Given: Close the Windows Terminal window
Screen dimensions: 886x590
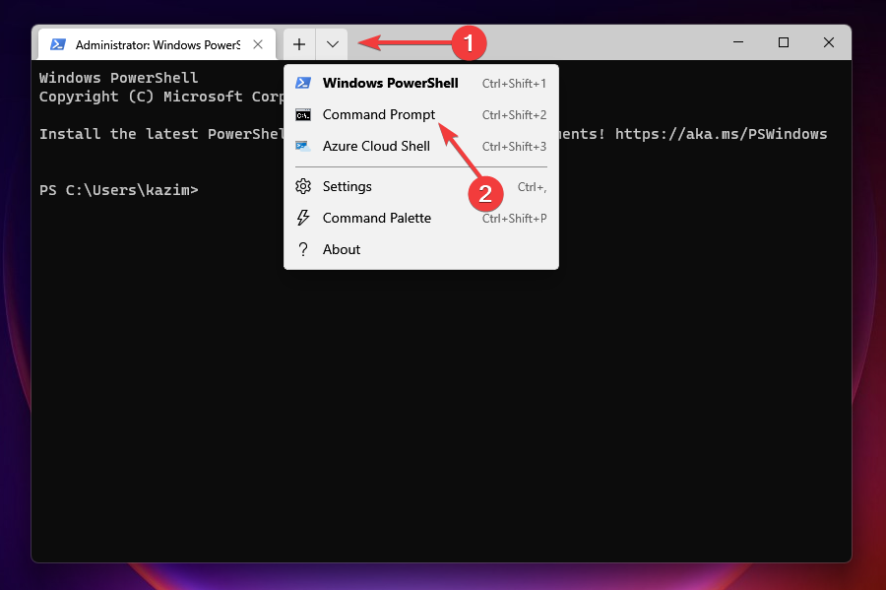Looking at the screenshot, I should (828, 42).
